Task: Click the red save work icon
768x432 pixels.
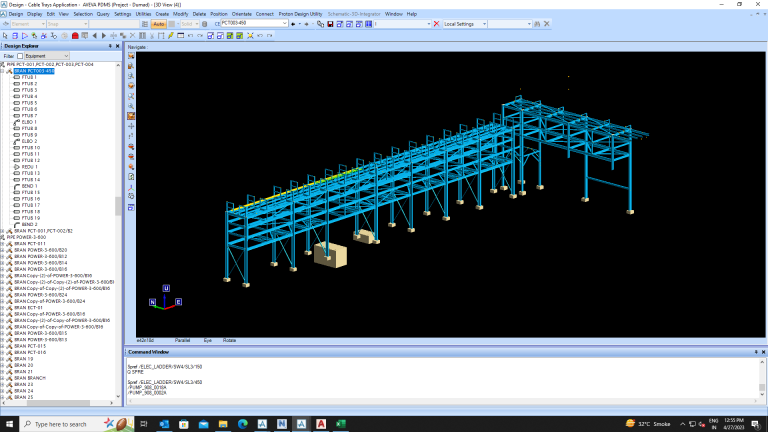Action: [330, 24]
